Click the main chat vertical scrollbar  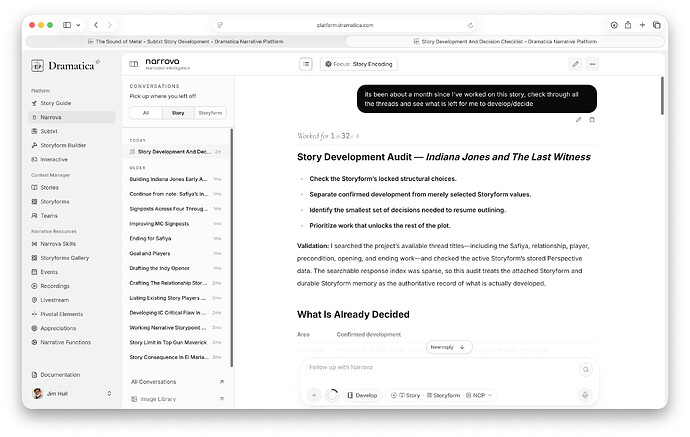[x=662, y=96]
